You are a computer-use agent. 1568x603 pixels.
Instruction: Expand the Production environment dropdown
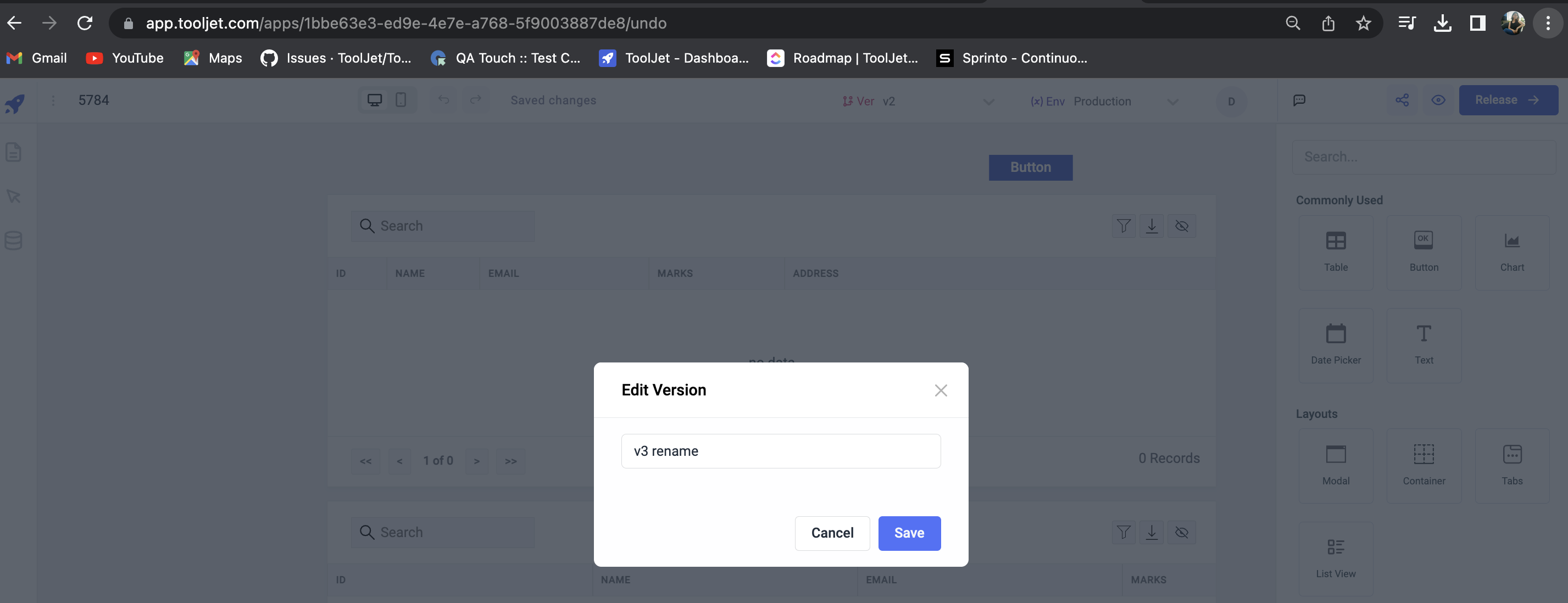1172,102
